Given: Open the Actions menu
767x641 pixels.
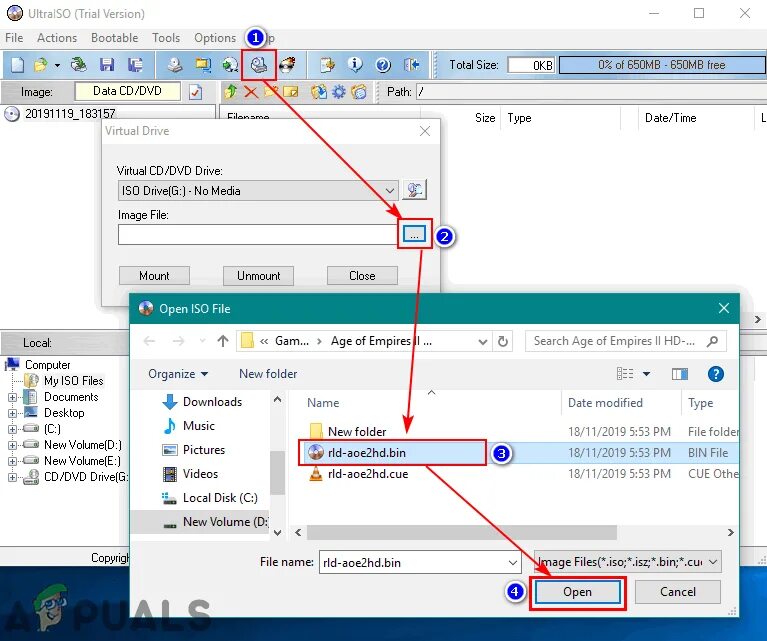Looking at the screenshot, I should [57, 38].
